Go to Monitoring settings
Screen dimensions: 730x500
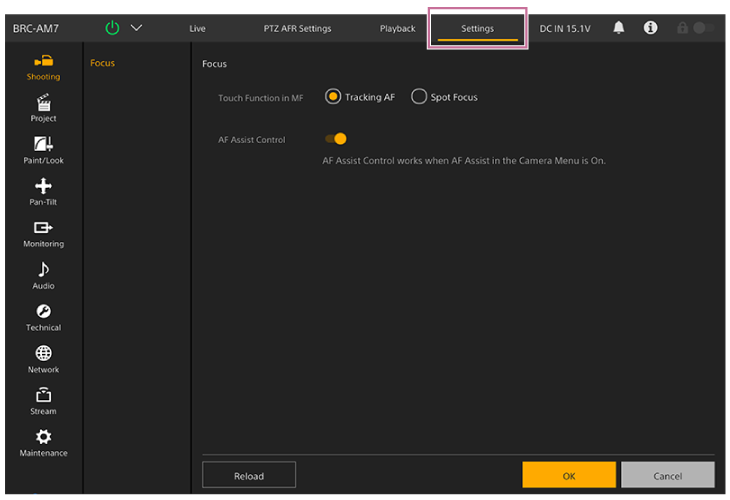pos(43,234)
